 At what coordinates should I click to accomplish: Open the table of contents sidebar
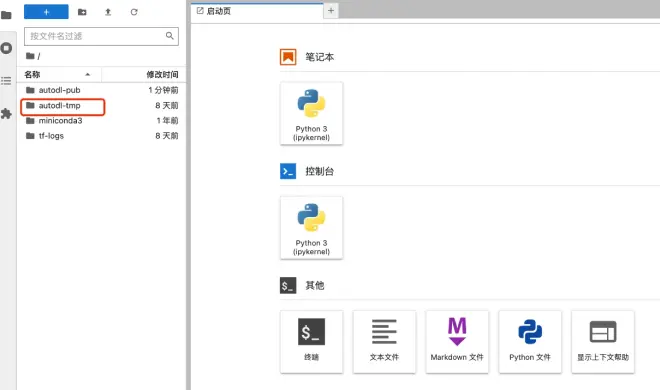[6, 81]
